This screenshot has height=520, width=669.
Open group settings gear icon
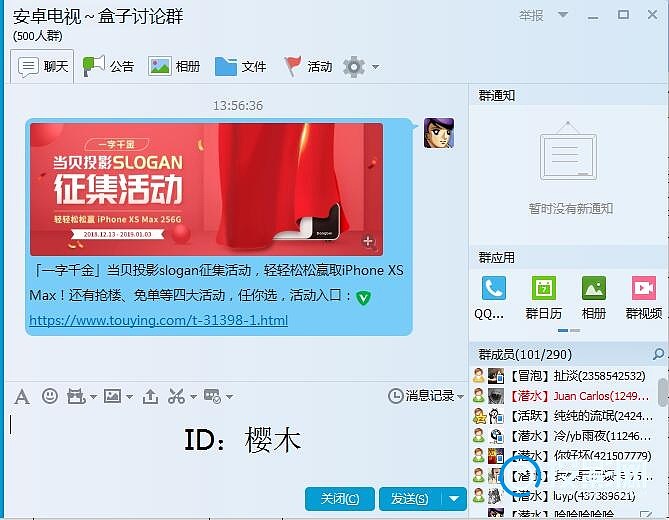point(354,67)
